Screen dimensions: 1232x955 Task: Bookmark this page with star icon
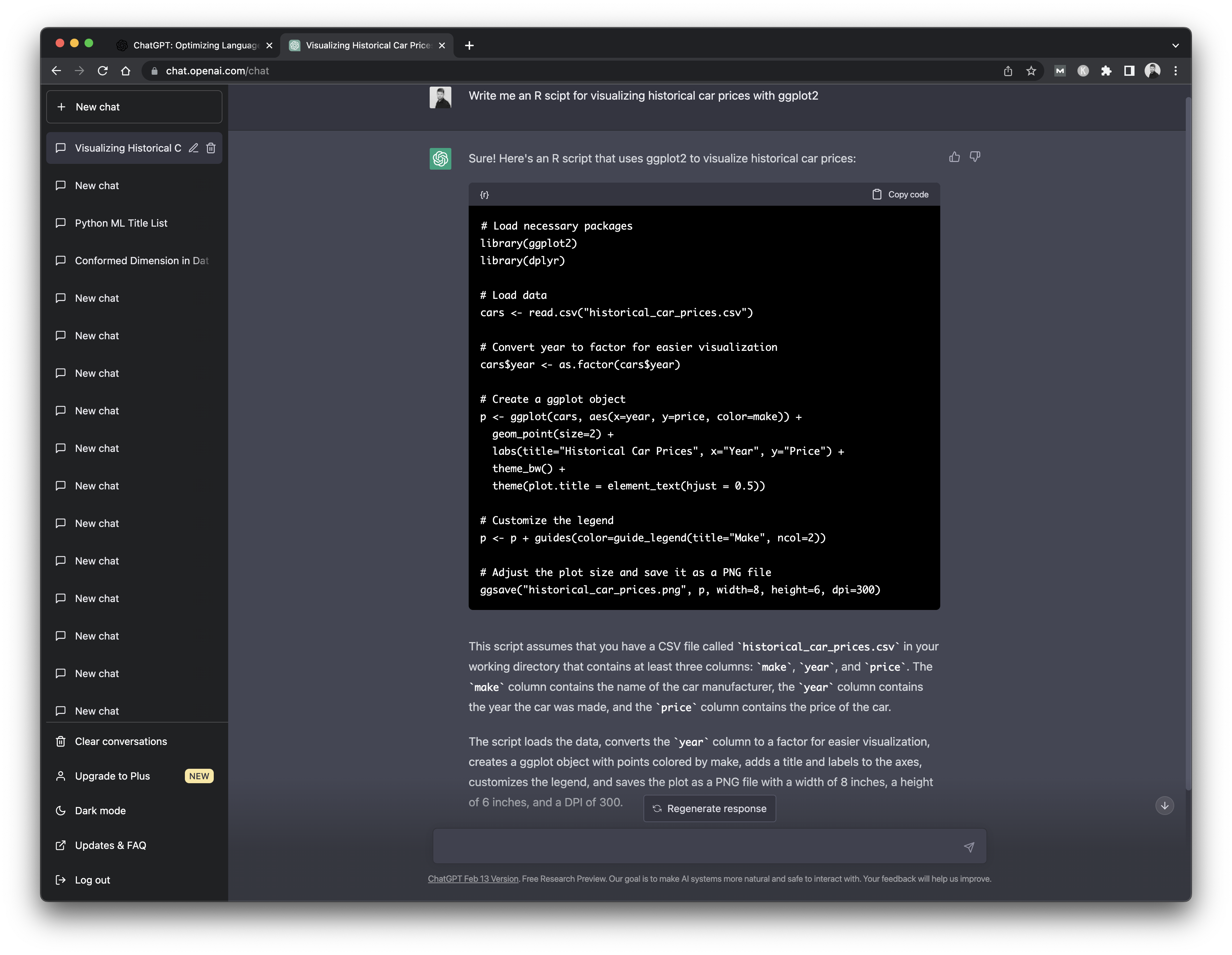(1031, 71)
